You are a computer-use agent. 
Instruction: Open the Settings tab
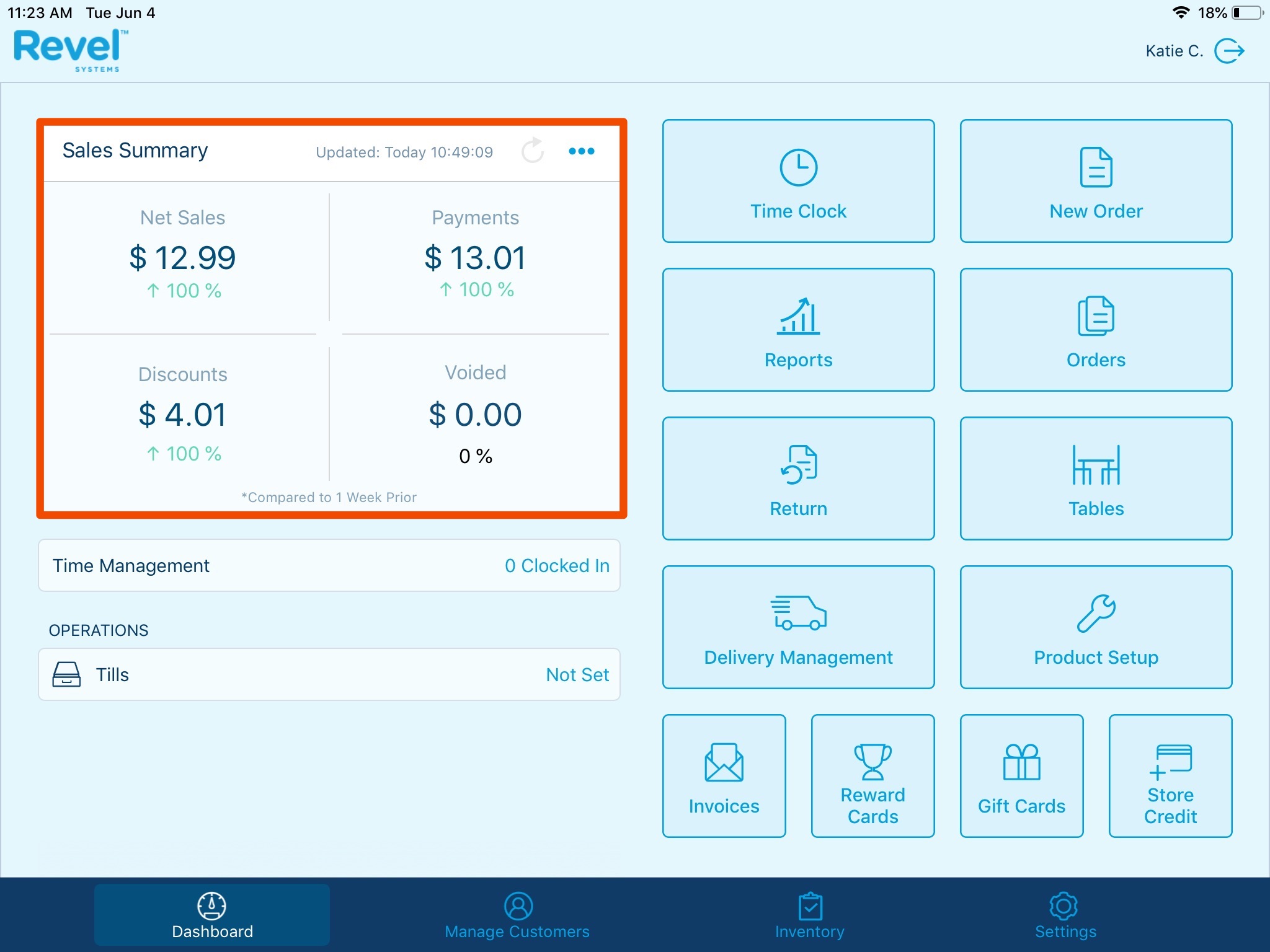coord(1065,915)
